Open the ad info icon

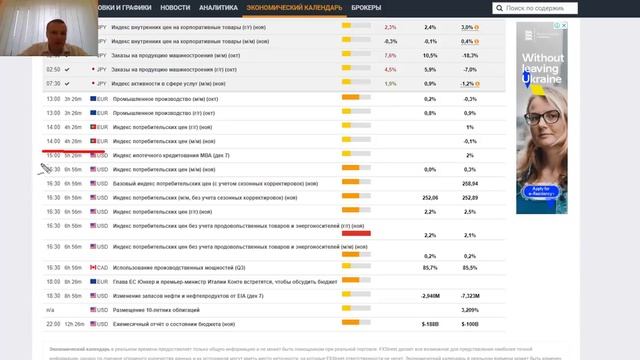pyautogui.click(x=557, y=25)
